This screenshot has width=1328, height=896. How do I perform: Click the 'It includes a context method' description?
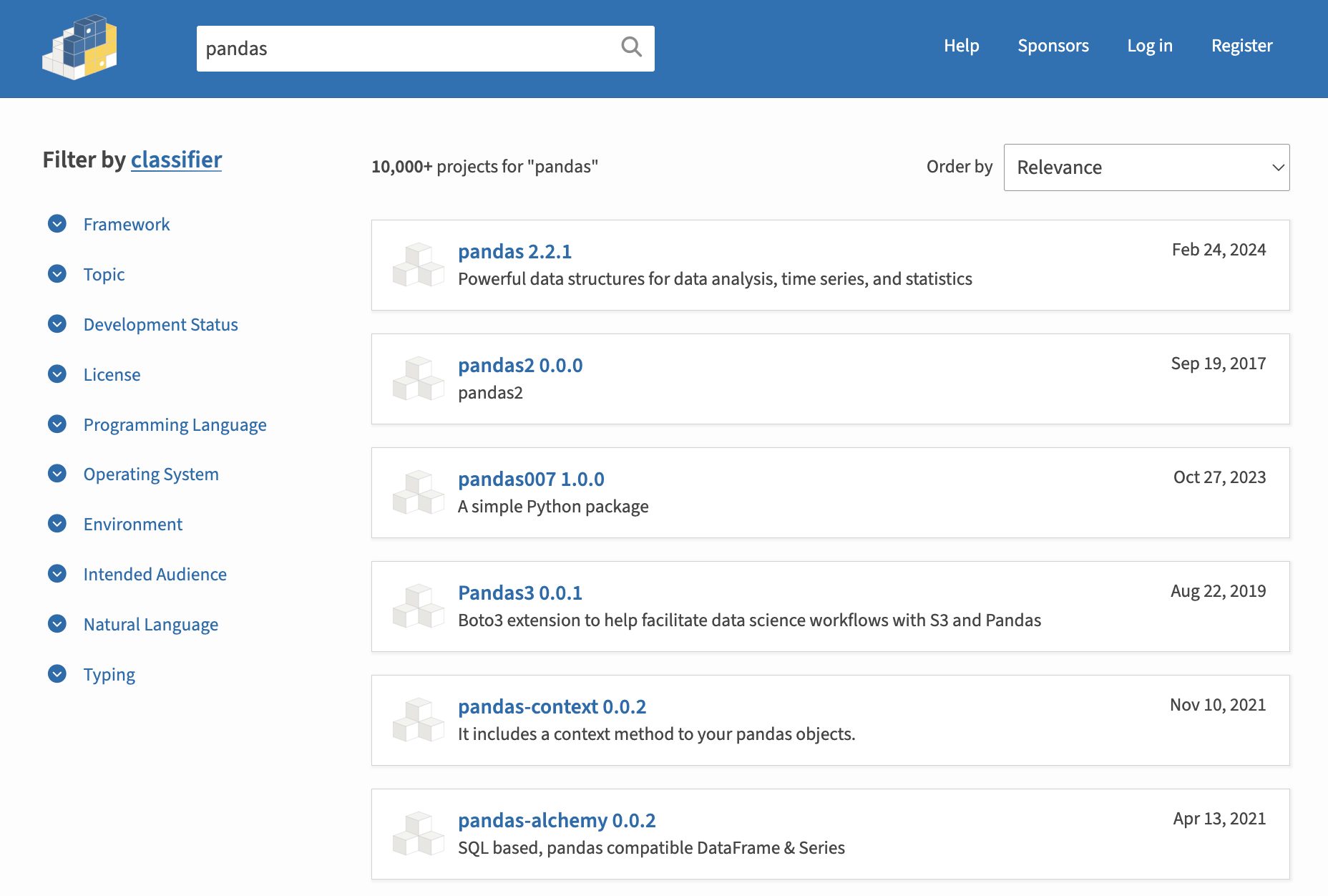point(656,734)
